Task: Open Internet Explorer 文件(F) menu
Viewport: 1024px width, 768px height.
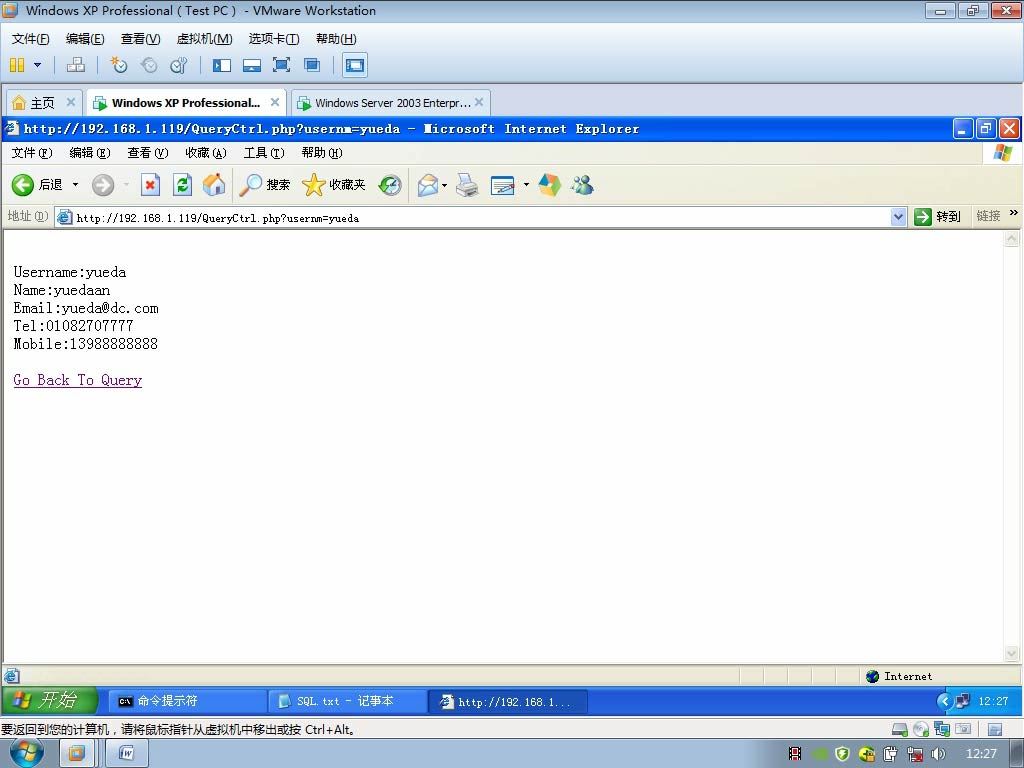Action: [32, 153]
